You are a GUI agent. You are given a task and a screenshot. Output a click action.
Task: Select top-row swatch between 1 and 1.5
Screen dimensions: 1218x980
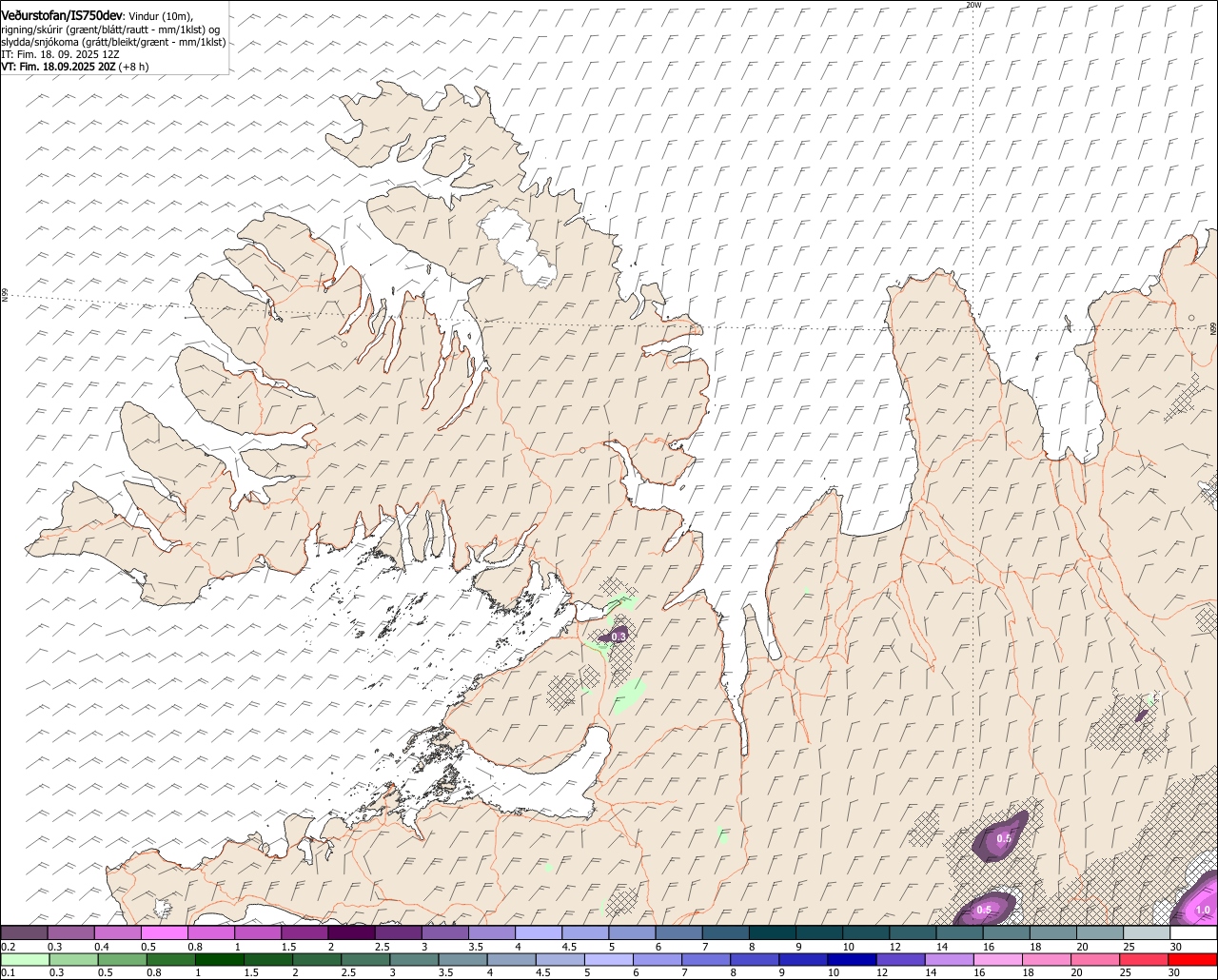[258, 932]
